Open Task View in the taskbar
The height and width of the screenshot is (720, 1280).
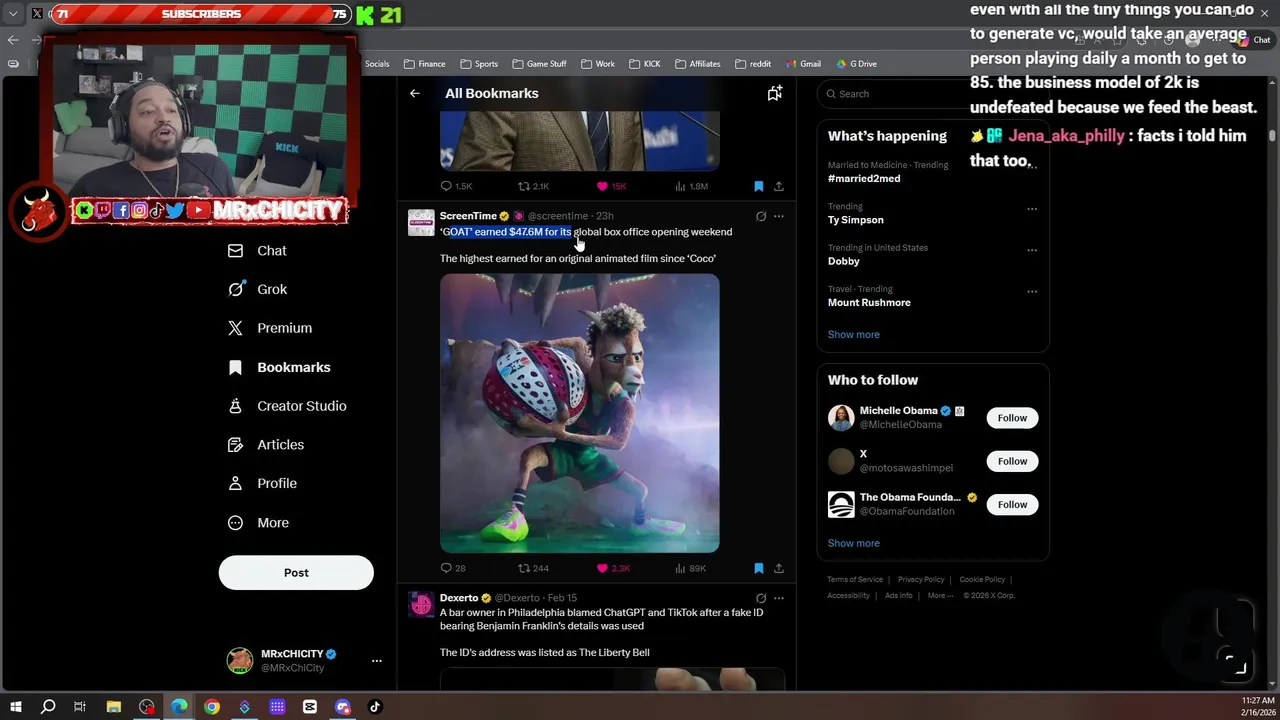80,707
